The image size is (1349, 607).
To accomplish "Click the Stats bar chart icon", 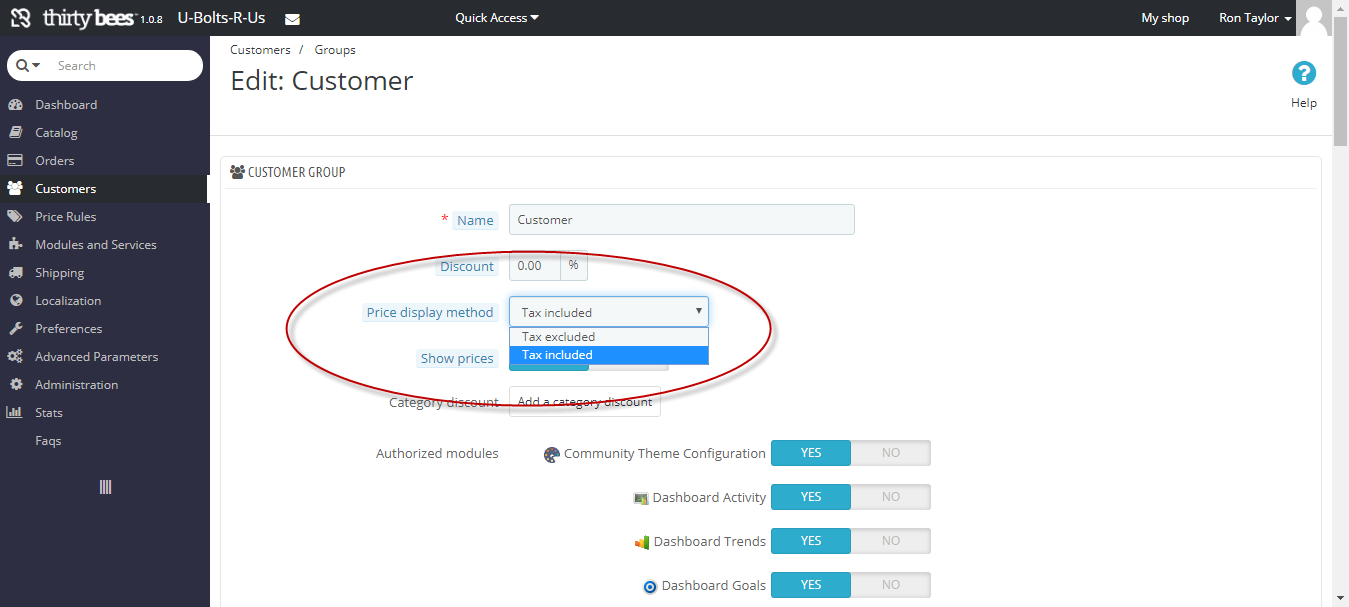I will click(15, 413).
